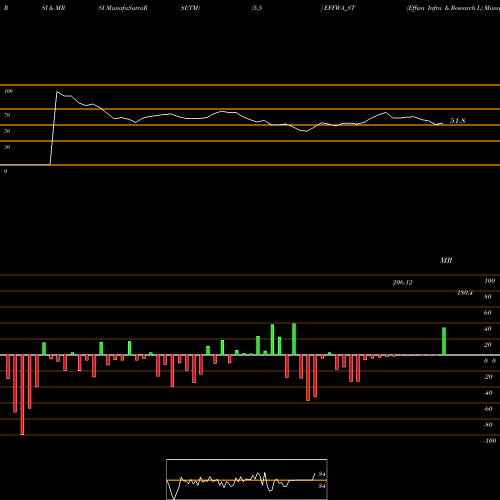Click the RSI axis label 30

pyautogui.click(x=7, y=147)
